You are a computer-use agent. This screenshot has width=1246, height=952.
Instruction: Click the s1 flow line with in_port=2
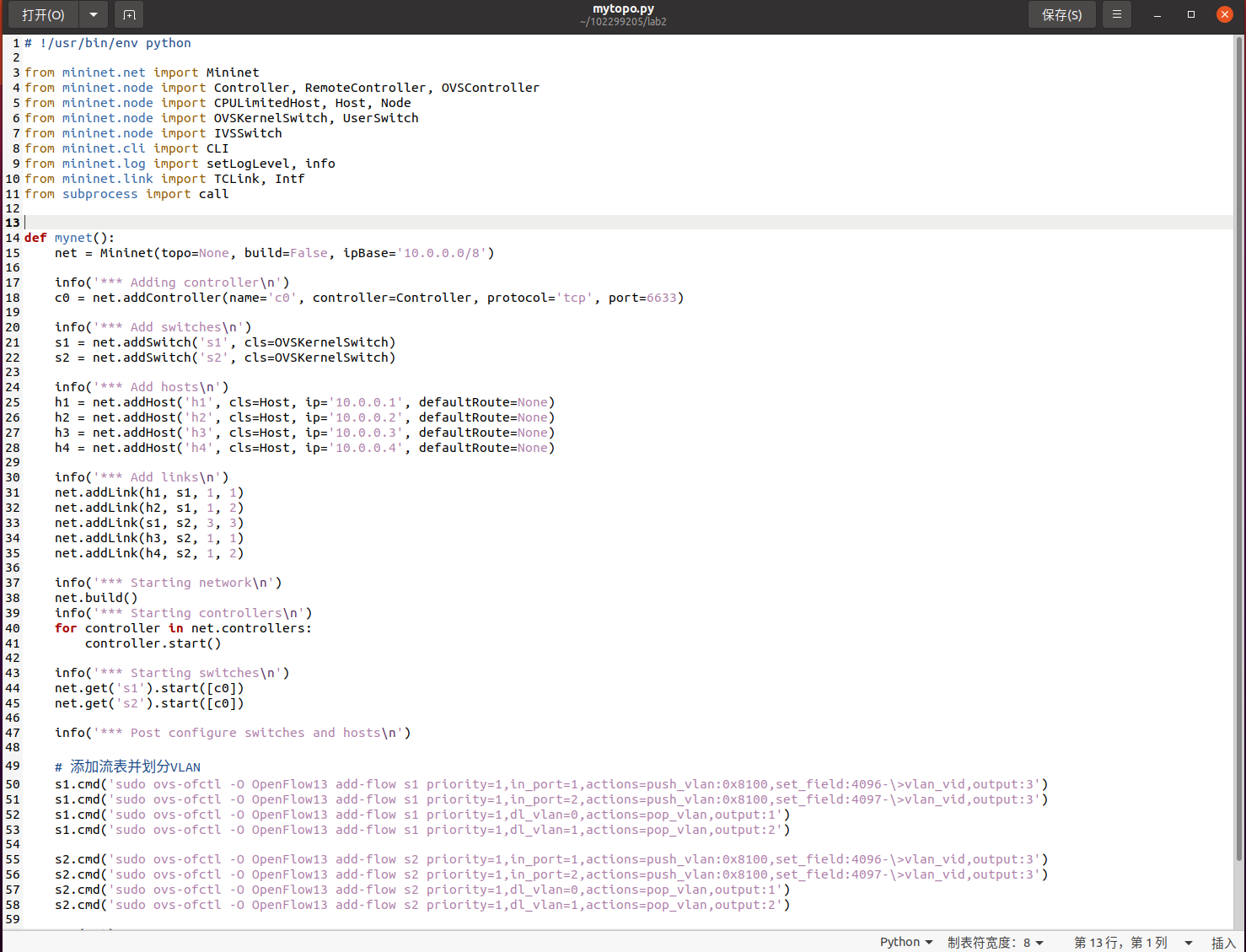551,799
